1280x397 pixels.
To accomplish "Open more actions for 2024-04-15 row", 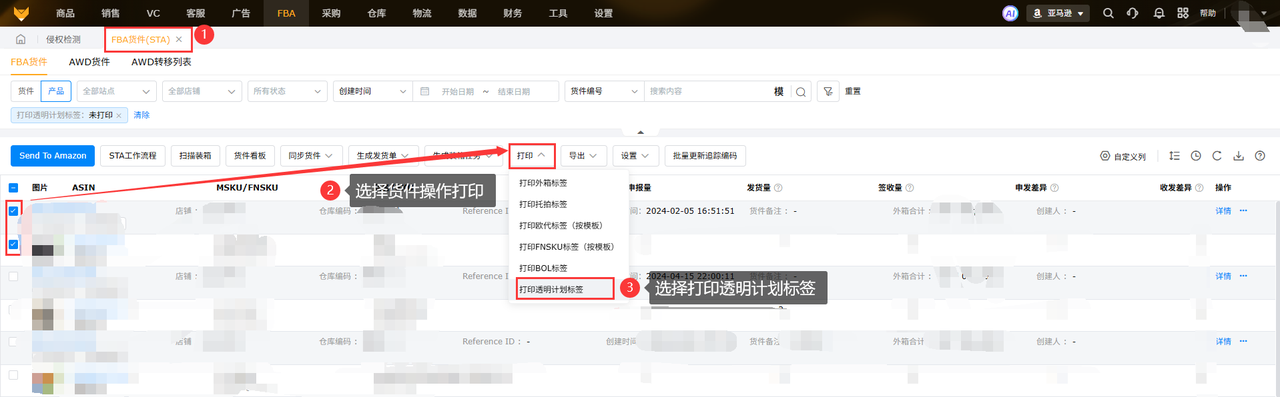I will click(1244, 276).
